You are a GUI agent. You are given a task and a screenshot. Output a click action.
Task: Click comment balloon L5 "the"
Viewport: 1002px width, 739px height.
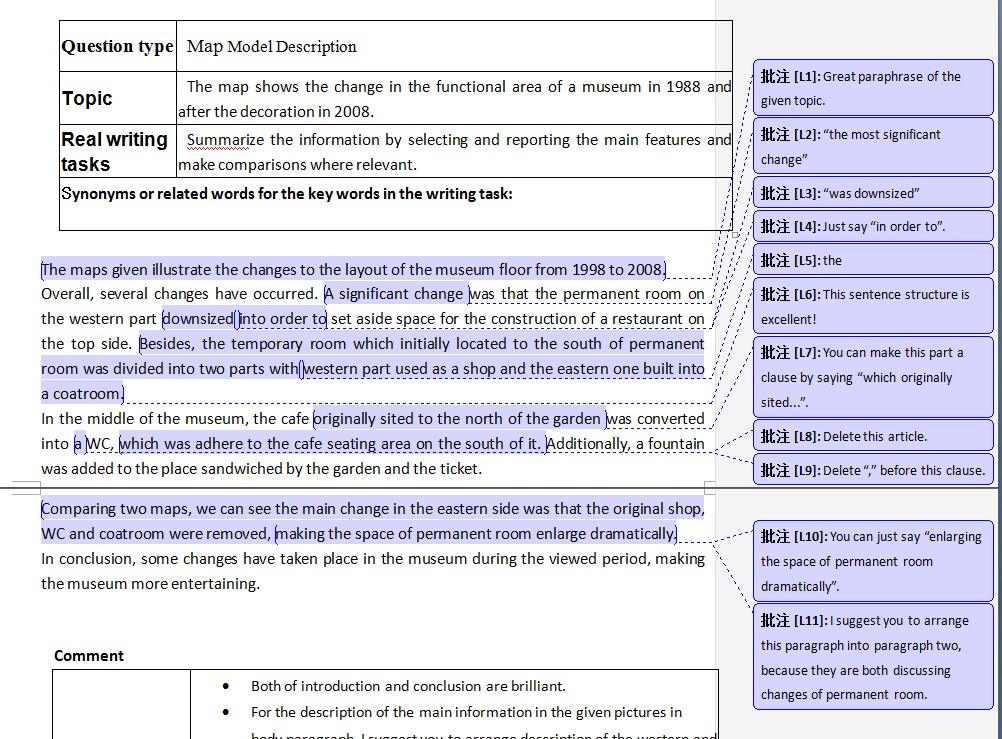coord(873,261)
